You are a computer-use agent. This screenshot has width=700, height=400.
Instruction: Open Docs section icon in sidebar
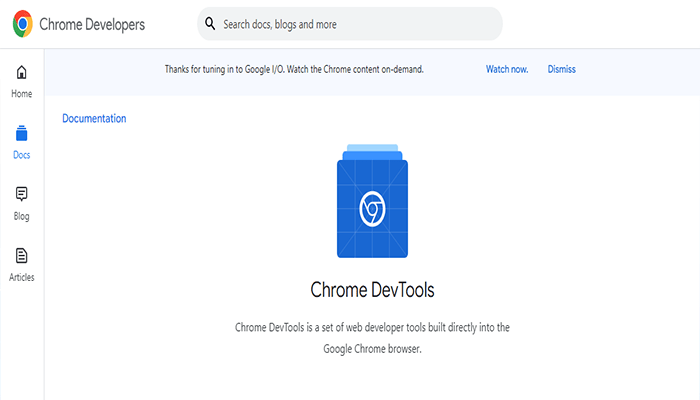point(21,133)
